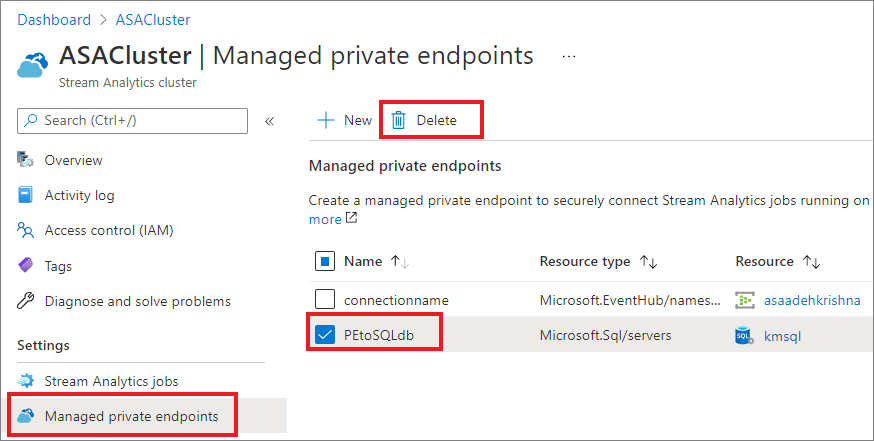Image resolution: width=874 pixels, height=441 pixels.
Task: Click the Search (Ctrl+/) input field
Action: point(132,121)
